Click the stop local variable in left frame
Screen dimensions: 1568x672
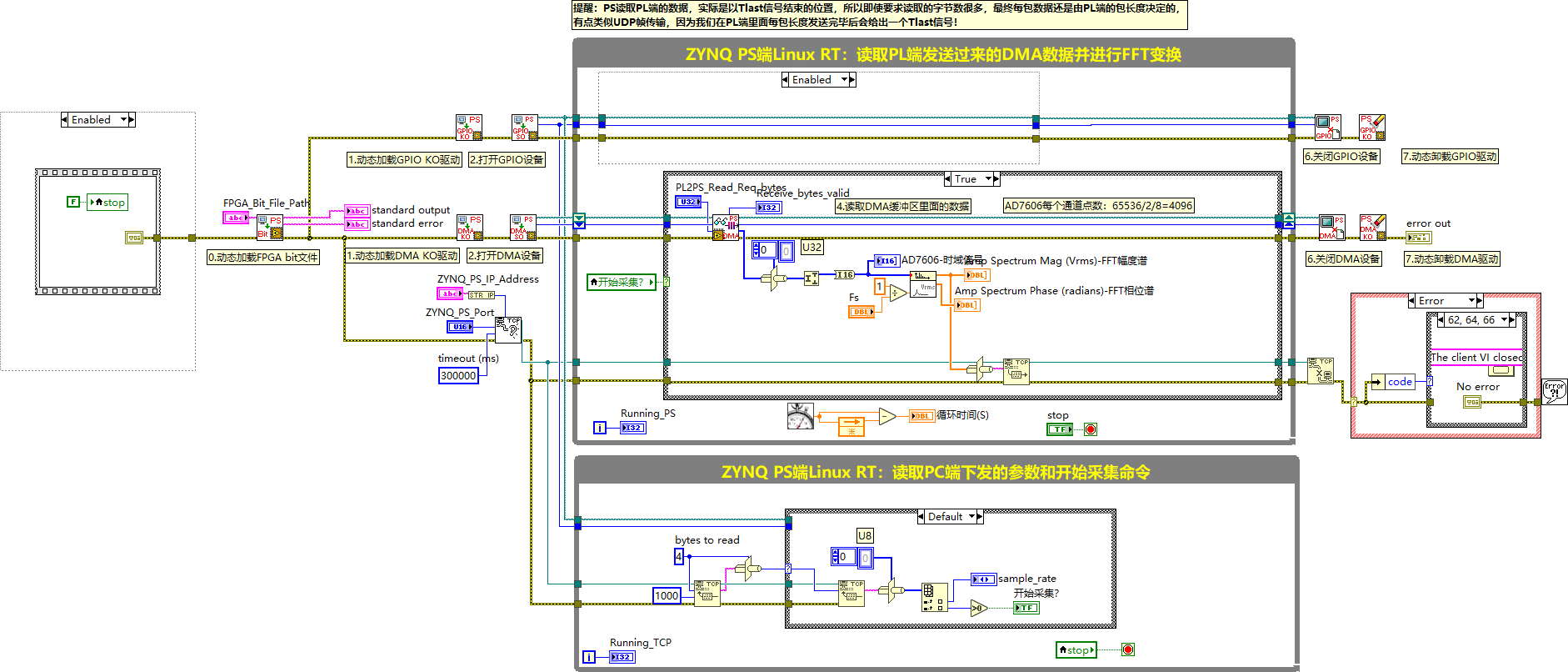107,203
